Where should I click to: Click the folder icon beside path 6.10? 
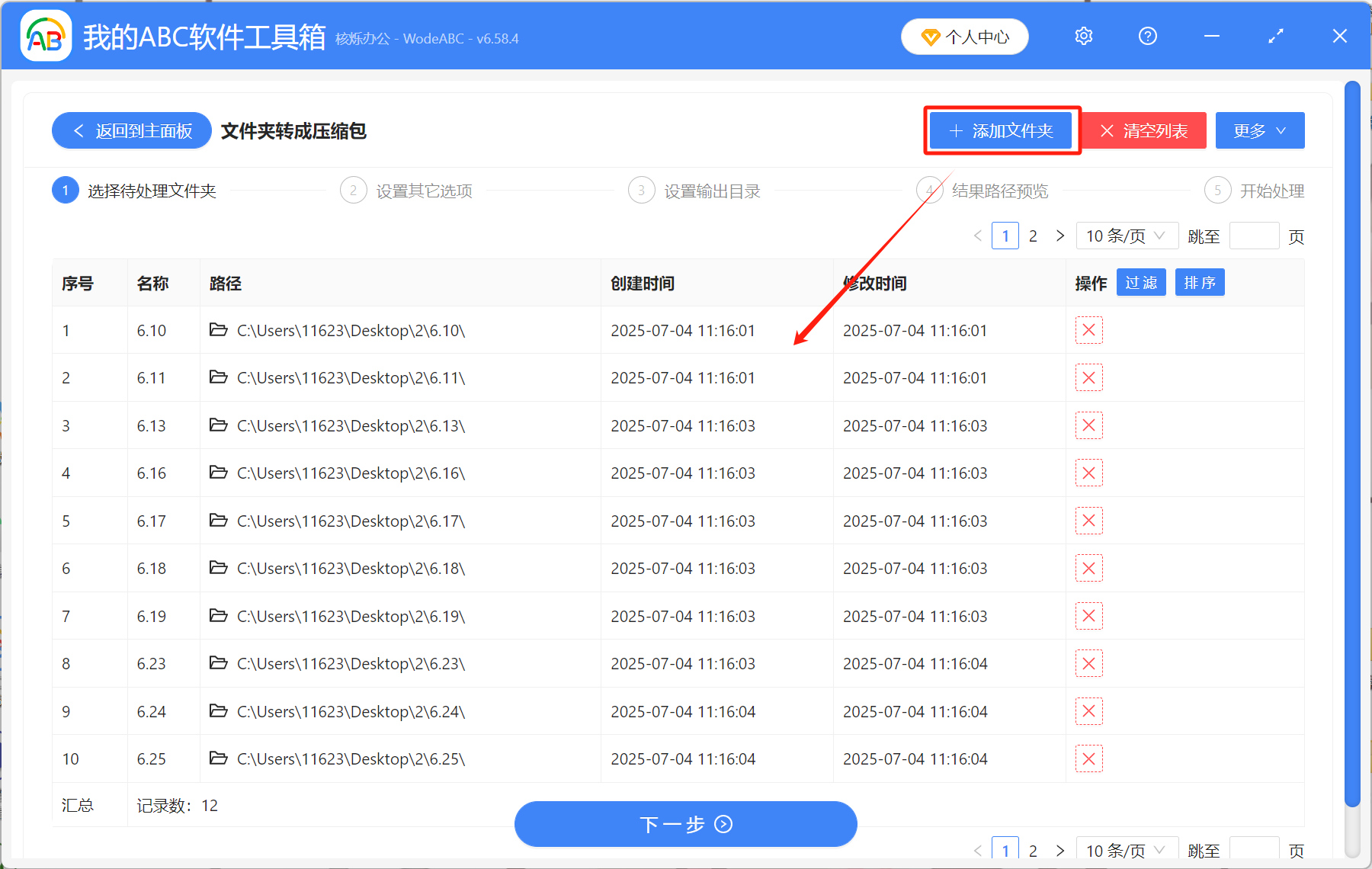pos(218,330)
